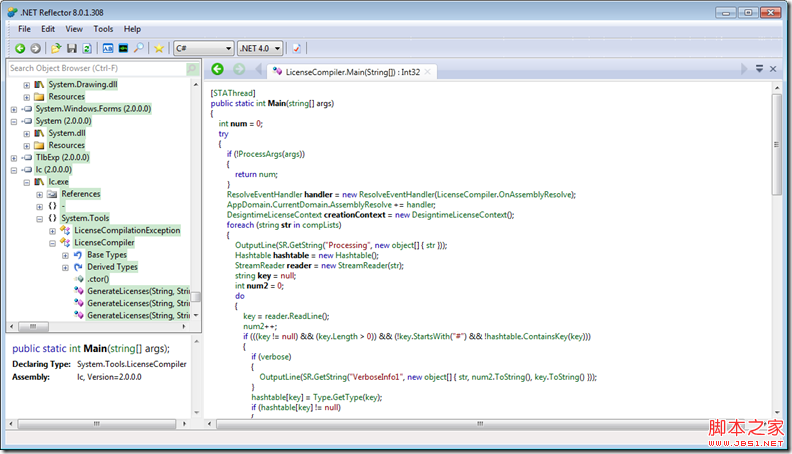The height and width of the screenshot is (454, 792).
Task: Expand the System.dll node
Action: [x=26, y=134]
